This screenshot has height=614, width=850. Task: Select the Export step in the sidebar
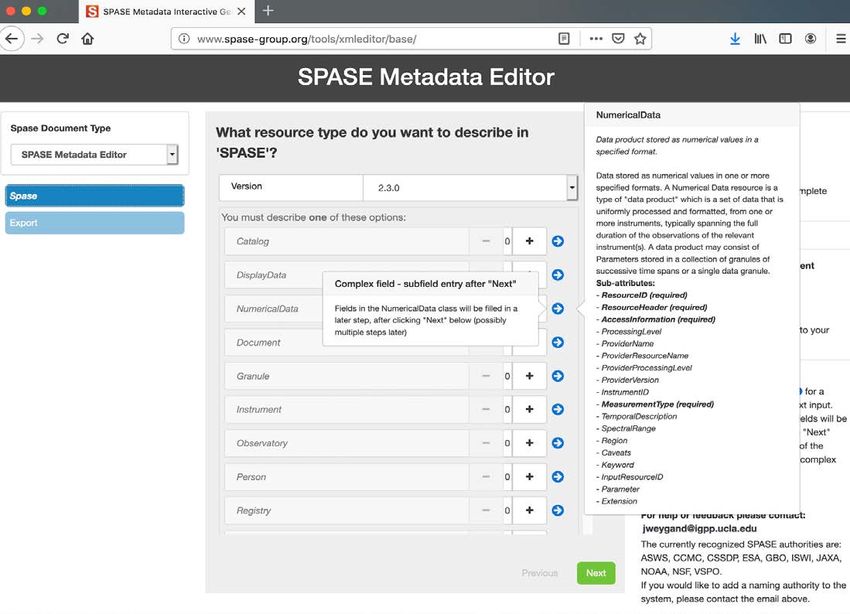pos(94,223)
